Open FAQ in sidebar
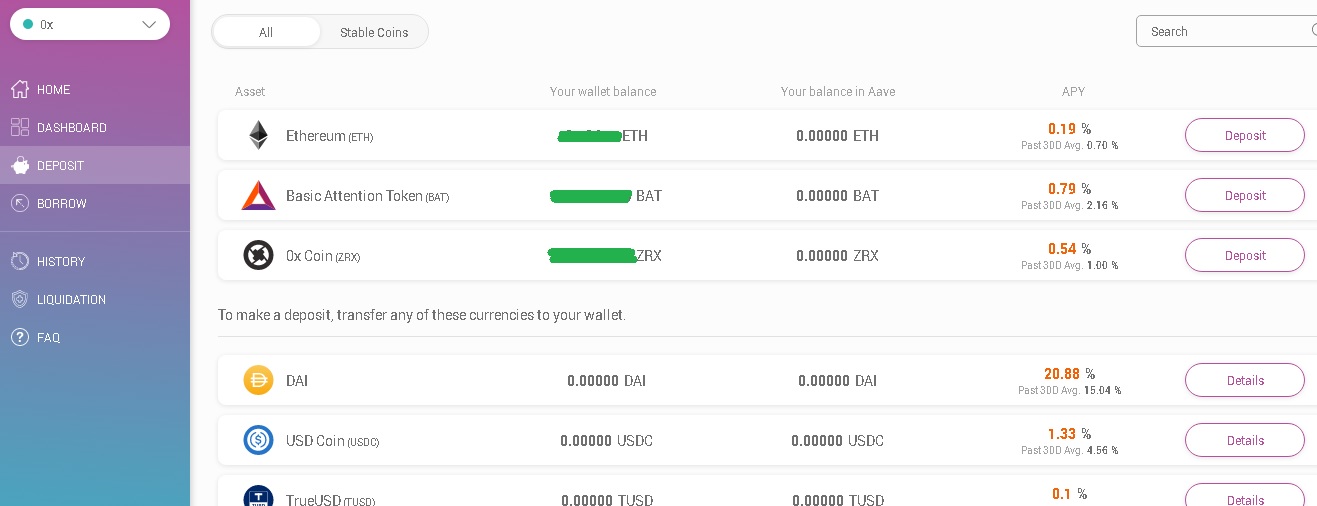This screenshot has height=506, width=1317. [x=95, y=337]
